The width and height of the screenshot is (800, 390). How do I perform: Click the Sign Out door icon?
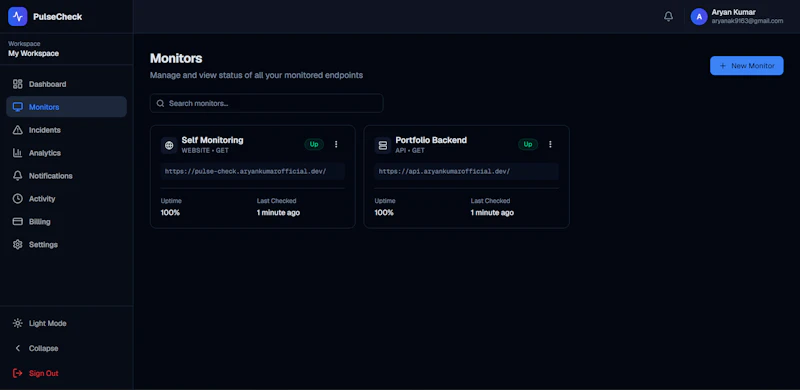(18, 373)
